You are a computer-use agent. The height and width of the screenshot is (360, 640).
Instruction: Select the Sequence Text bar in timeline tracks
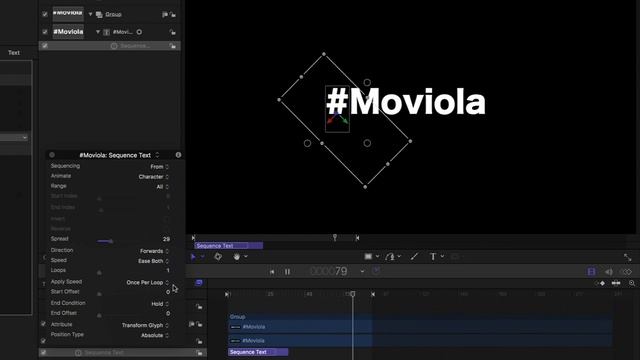click(258, 352)
